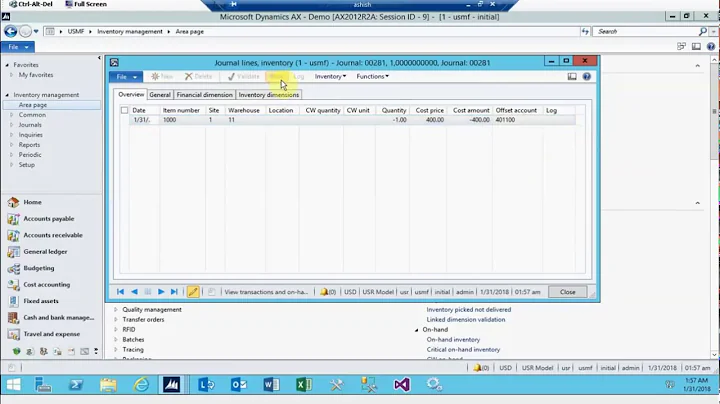720x404 pixels.
Task: Open Accounts receivable module
Action: pyautogui.click(x=53, y=235)
